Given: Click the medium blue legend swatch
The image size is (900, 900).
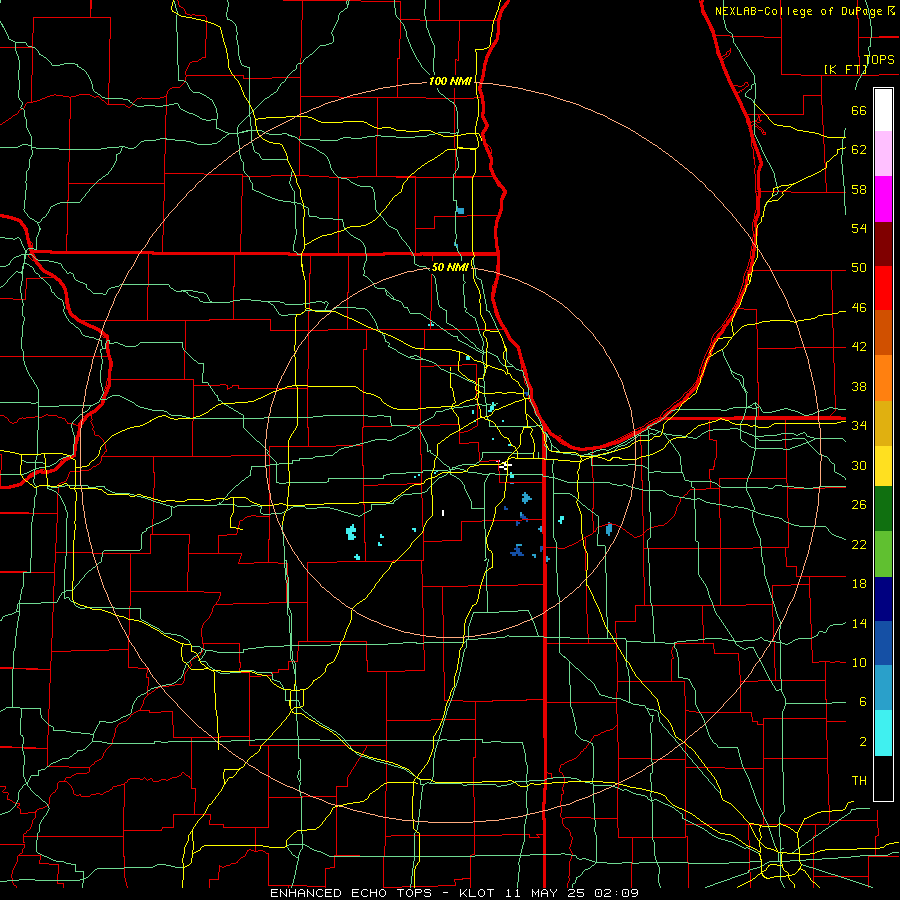Looking at the screenshot, I should click(x=883, y=643).
